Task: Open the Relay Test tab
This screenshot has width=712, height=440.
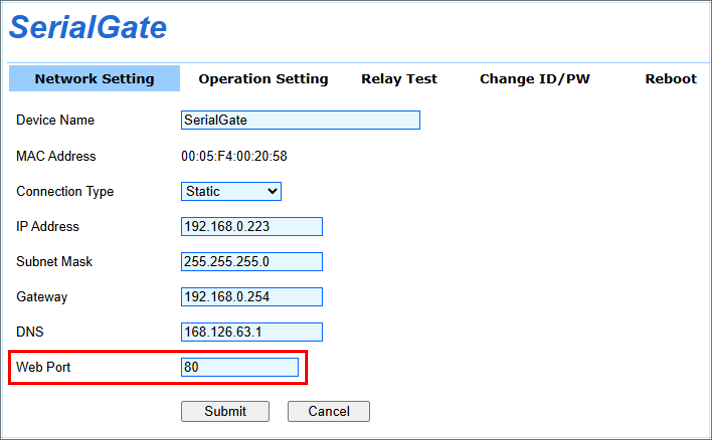Action: [x=399, y=79]
